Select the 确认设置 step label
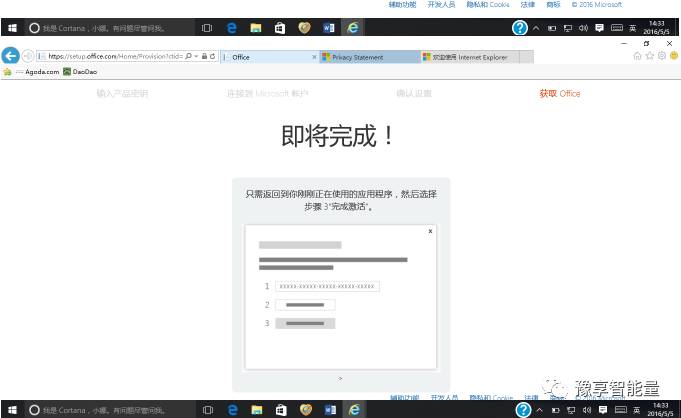Screen dimensions: 681x418 [x=414, y=93]
